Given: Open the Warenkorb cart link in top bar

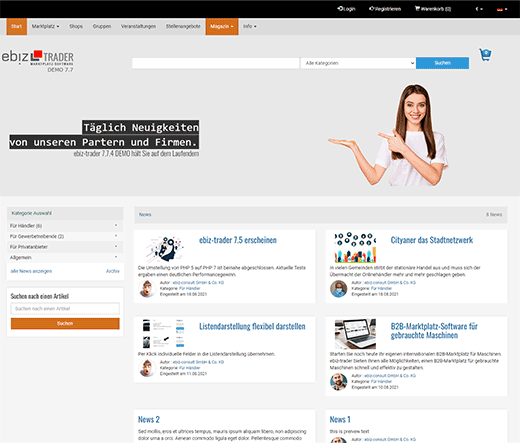Looking at the screenshot, I should (433, 9).
